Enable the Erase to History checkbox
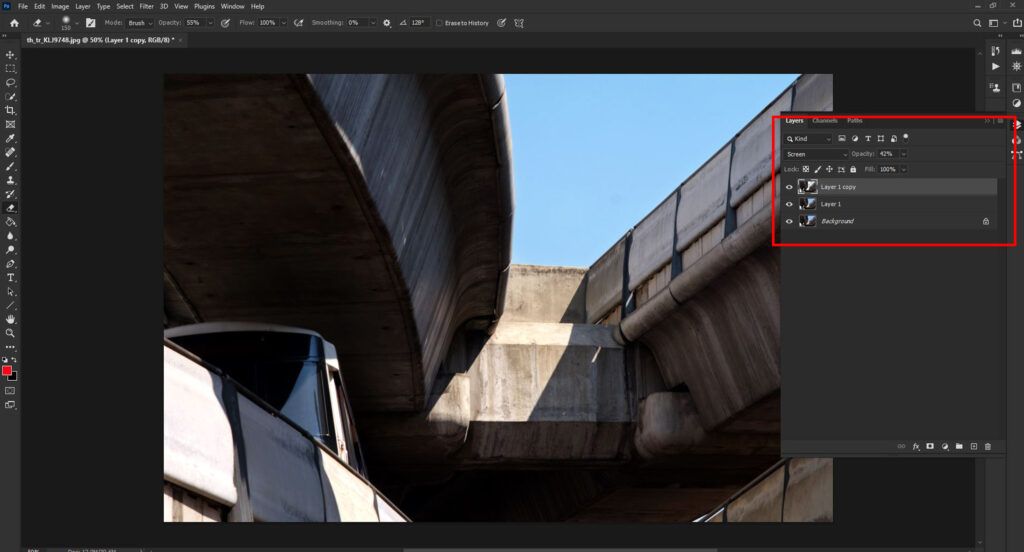 440,22
